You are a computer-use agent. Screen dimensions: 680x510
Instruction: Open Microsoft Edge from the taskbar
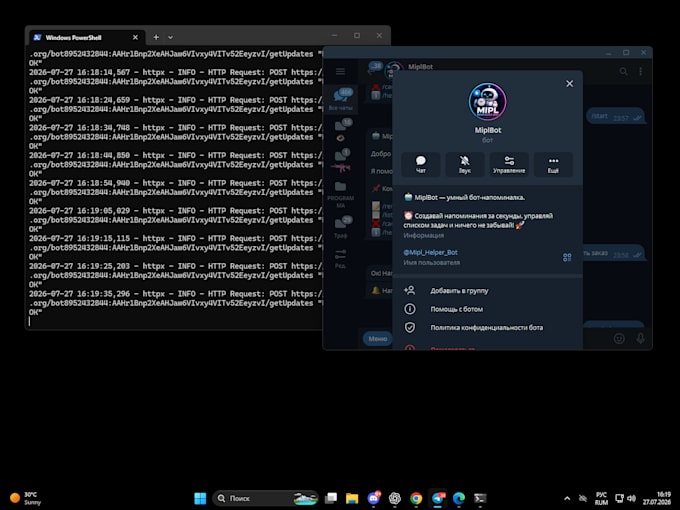[459, 498]
